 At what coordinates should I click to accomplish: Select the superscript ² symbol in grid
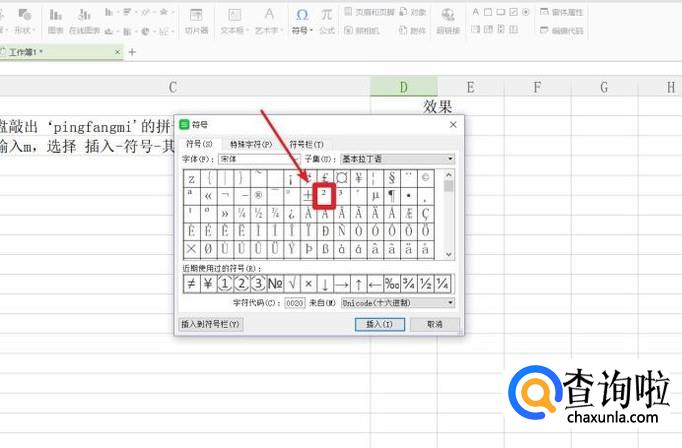click(324, 196)
